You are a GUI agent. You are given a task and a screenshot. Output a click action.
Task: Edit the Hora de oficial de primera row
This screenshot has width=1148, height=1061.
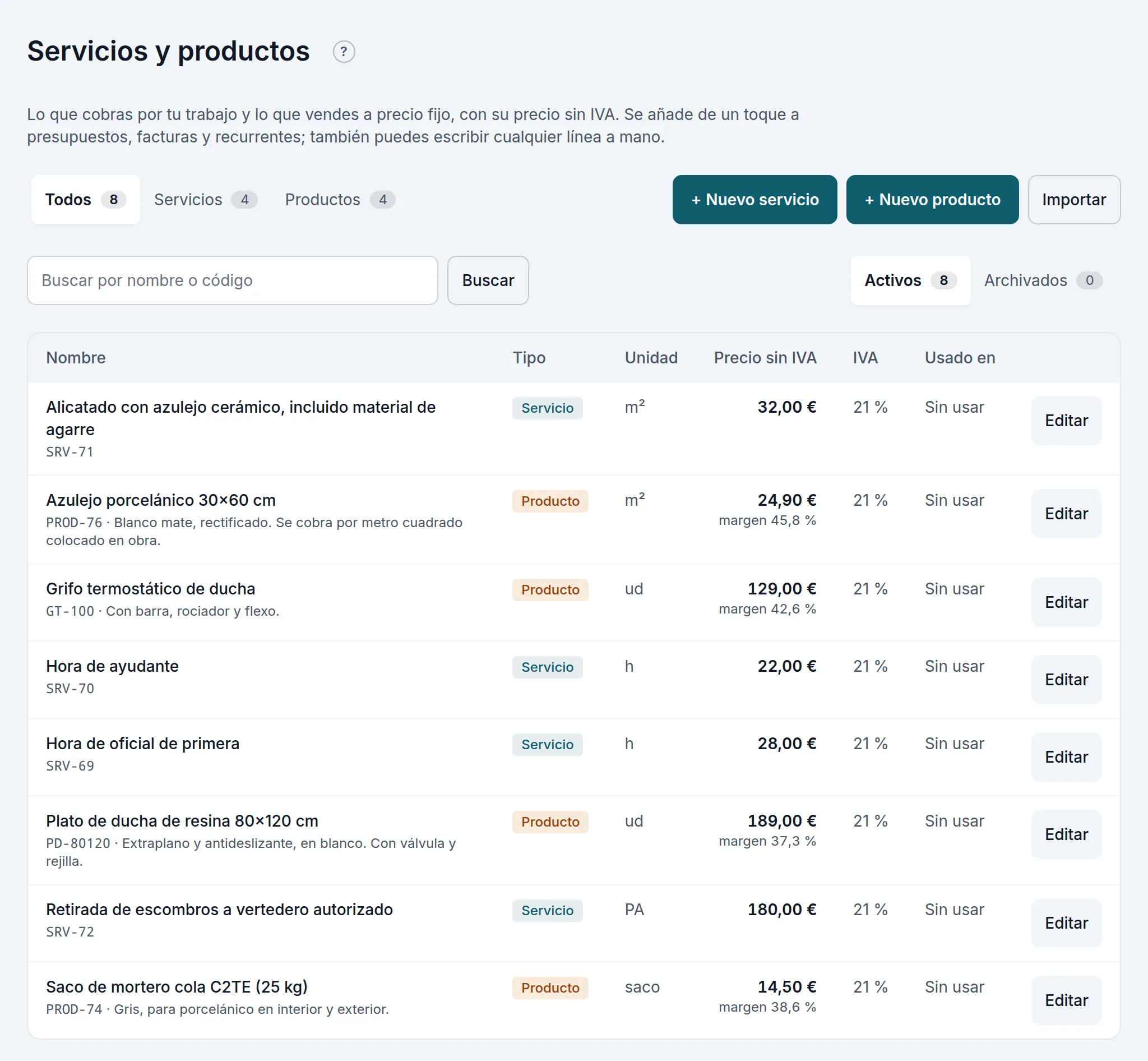pos(1066,756)
